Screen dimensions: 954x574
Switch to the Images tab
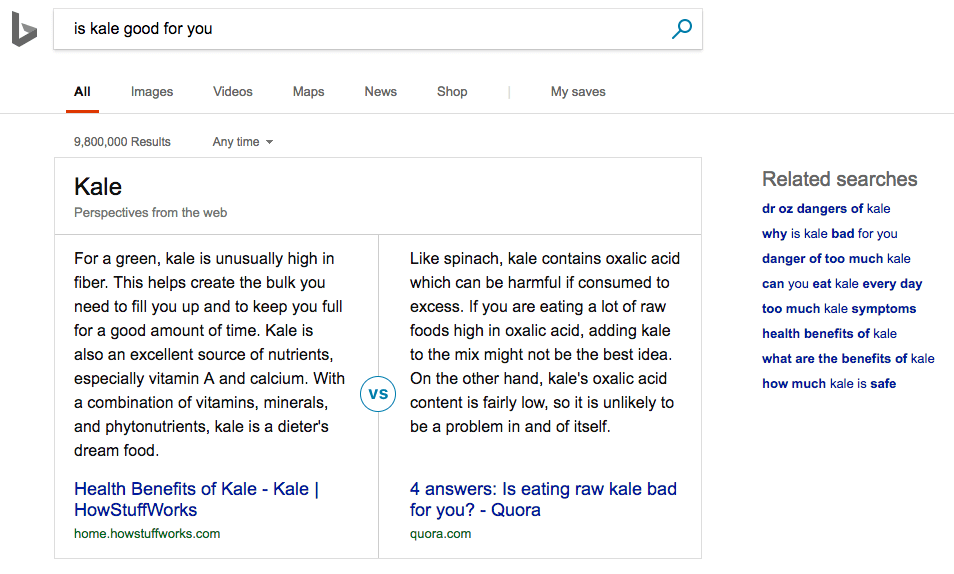click(x=151, y=91)
